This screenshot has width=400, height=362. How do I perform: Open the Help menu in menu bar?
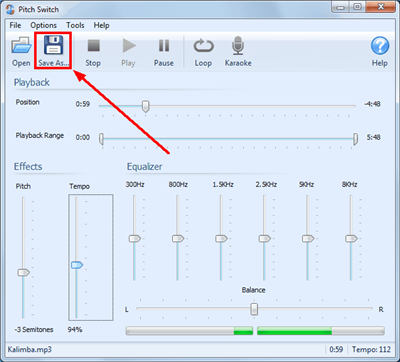tap(101, 25)
